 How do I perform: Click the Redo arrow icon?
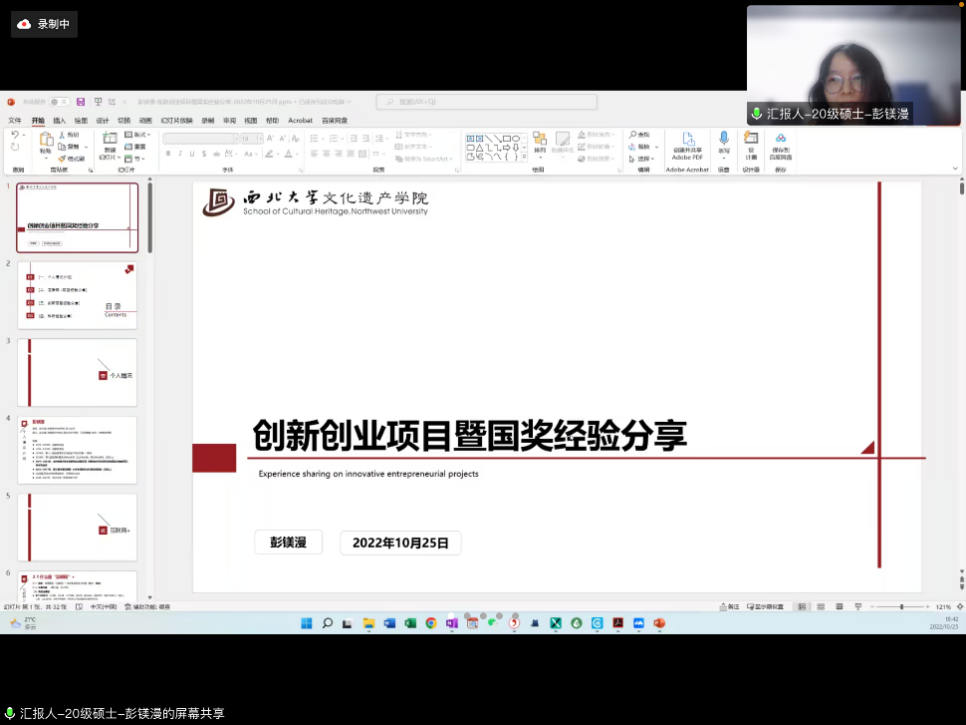[15, 147]
